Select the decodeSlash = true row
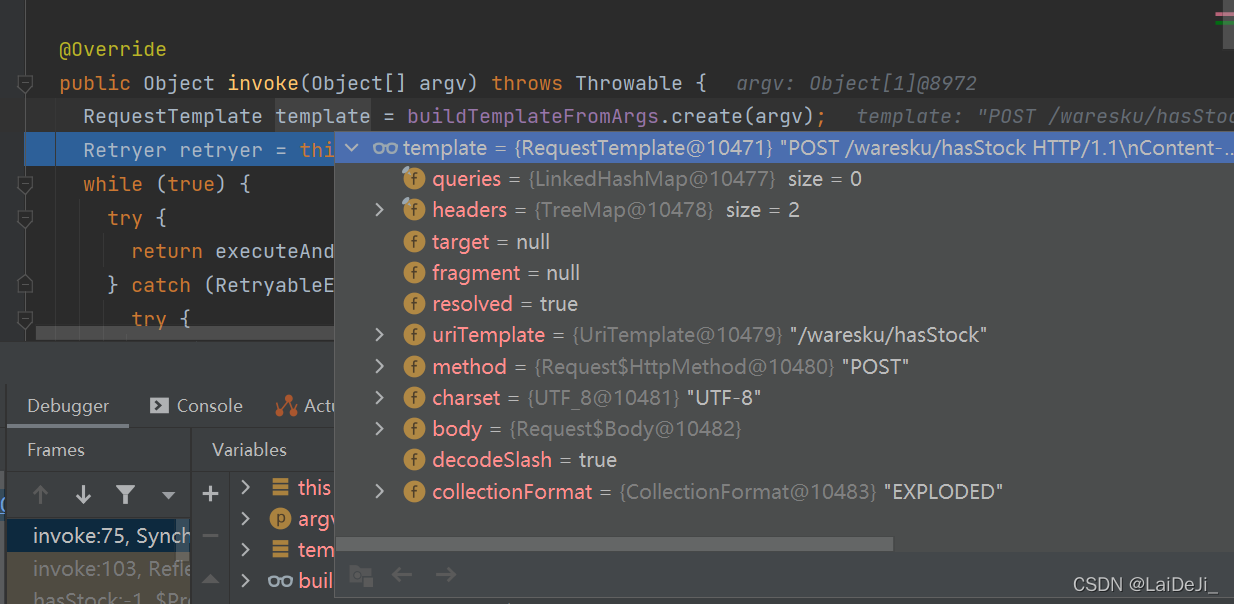Screen dimensions: 1234x604 pos(784,460)
